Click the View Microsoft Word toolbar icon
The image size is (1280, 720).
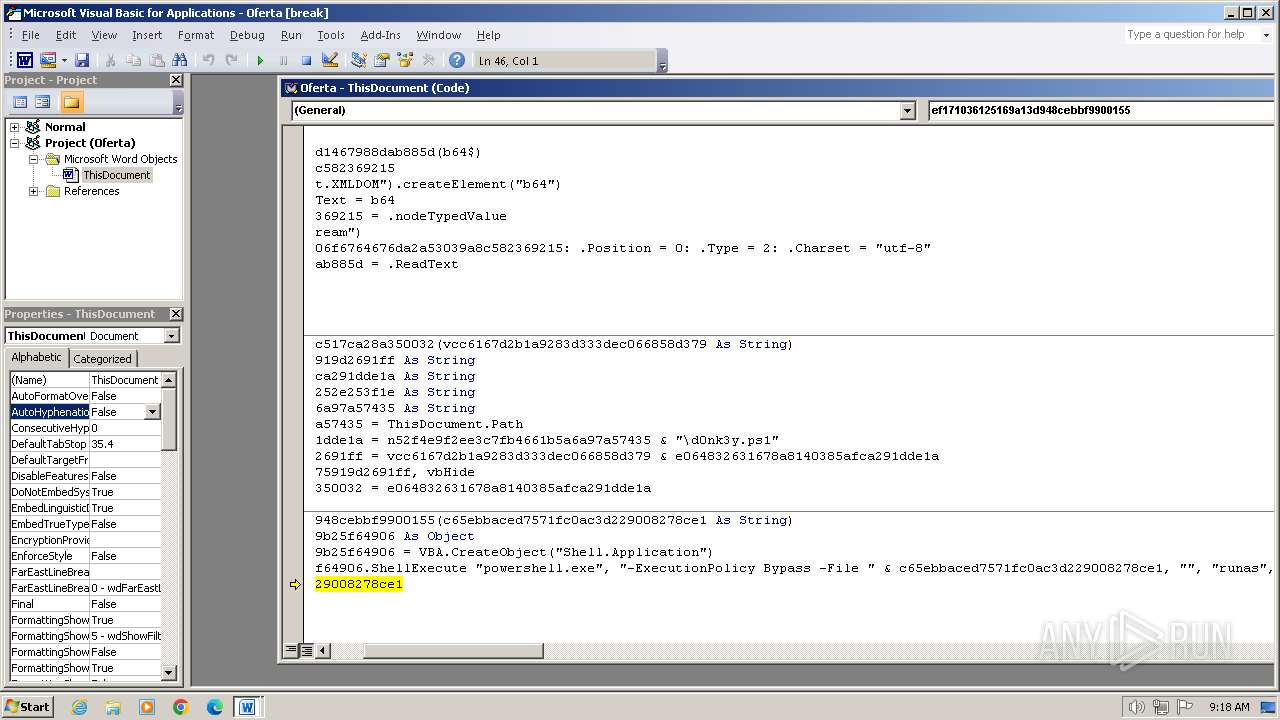[x=25, y=60]
